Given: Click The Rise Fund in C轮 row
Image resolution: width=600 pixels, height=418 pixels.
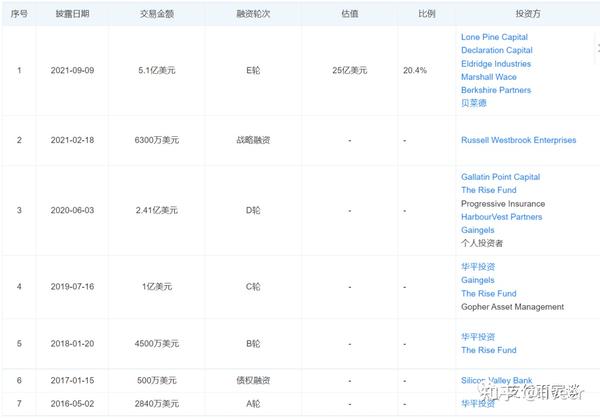Looking at the screenshot, I should (489, 293).
